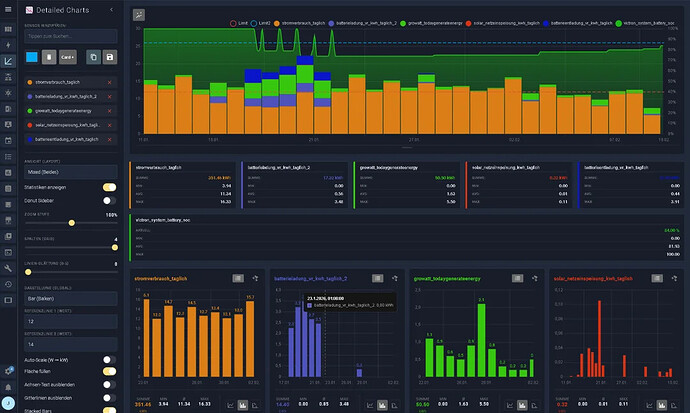
Task: Toggle the 'Statistiken anzeigen' switch
Action: (x=110, y=187)
